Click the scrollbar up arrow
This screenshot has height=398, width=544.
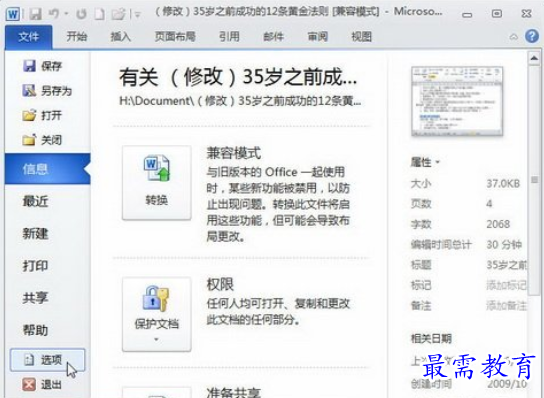[x=534, y=58]
